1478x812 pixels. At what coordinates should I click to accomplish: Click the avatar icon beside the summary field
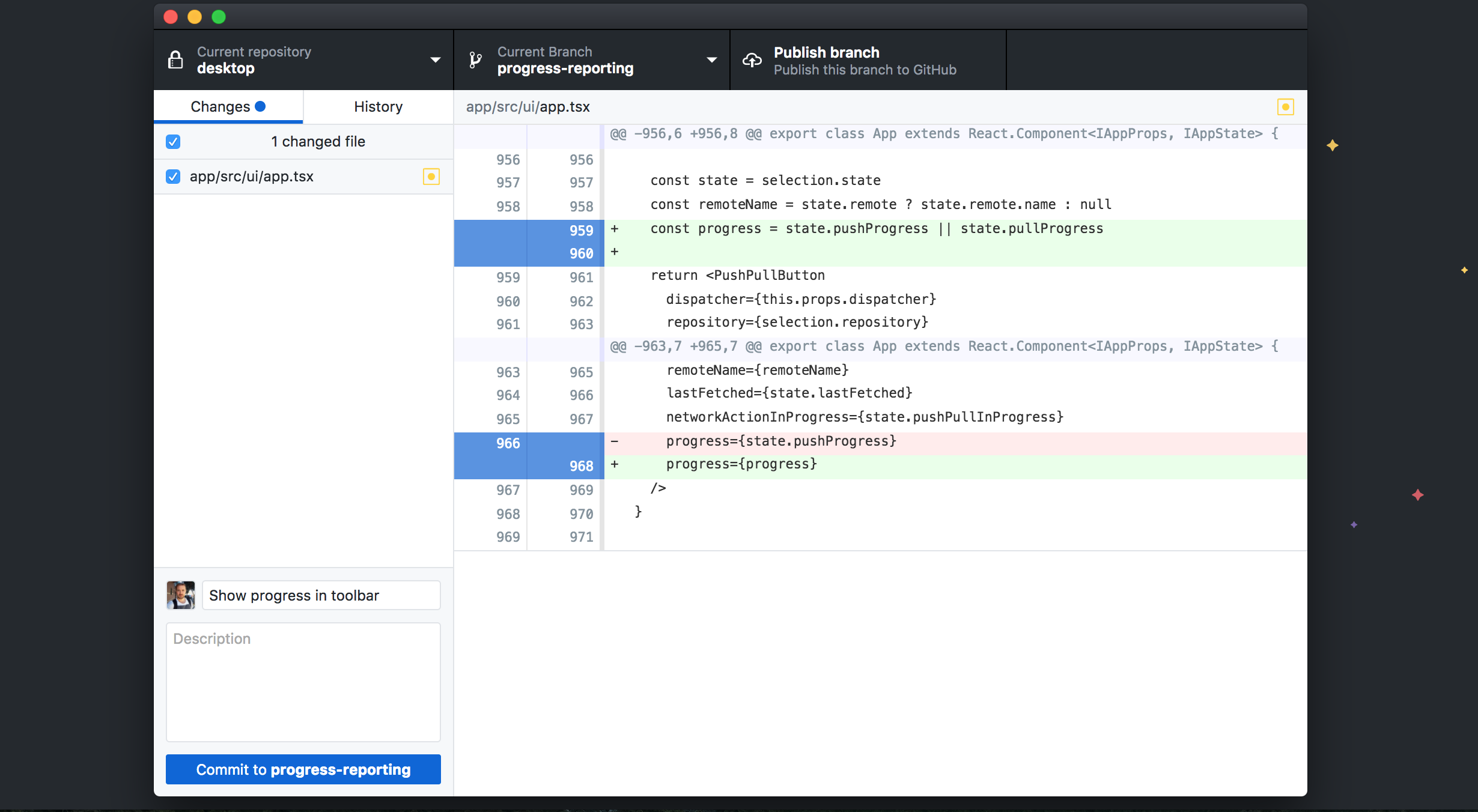coord(180,595)
